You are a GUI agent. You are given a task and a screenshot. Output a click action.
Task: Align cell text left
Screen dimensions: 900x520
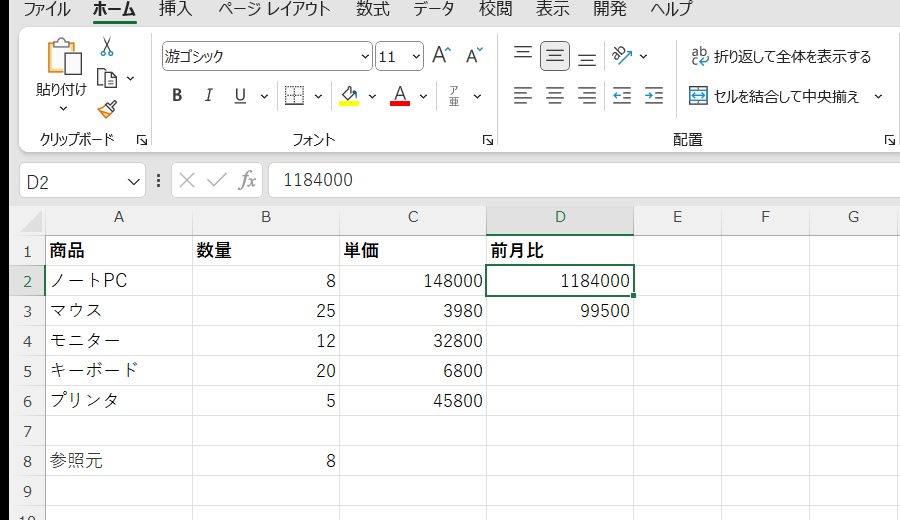(522, 96)
